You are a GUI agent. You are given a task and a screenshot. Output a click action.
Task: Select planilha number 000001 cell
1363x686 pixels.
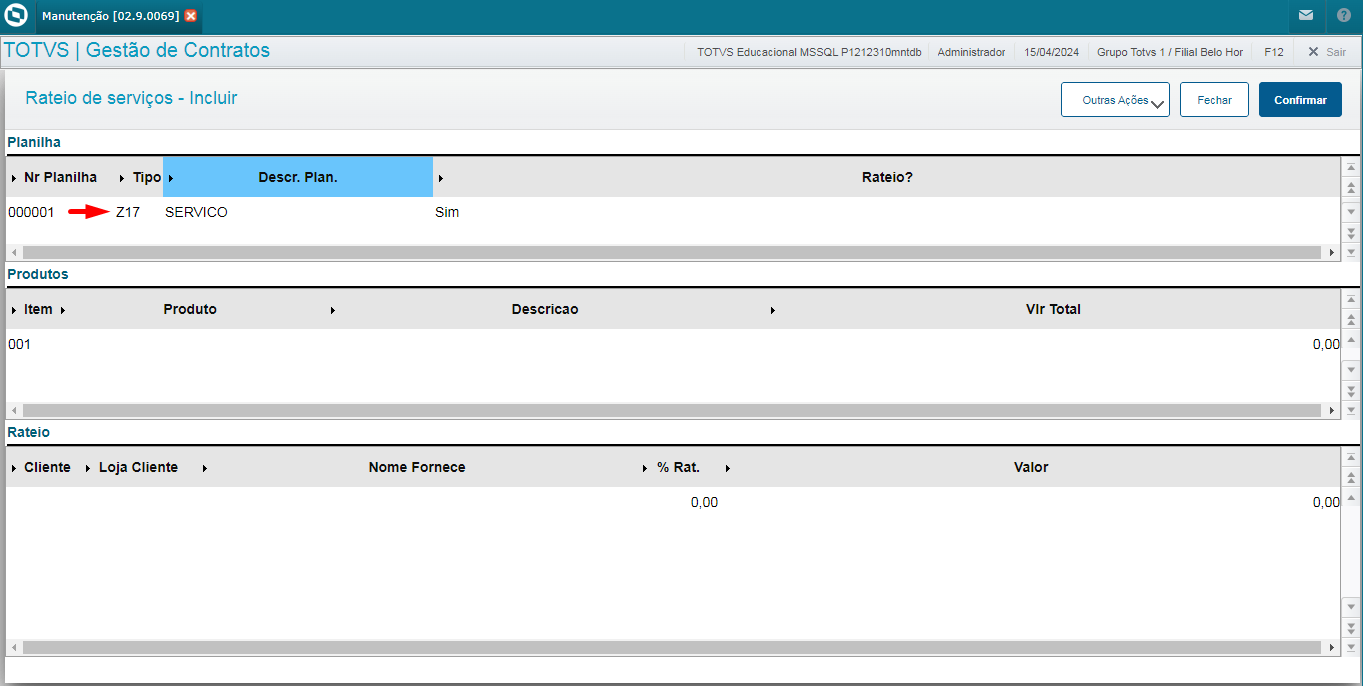[x=31, y=212]
